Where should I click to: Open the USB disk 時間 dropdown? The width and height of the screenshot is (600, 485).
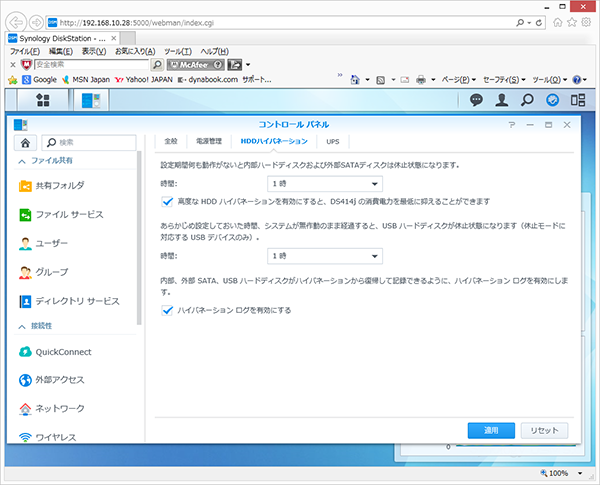pyautogui.click(x=325, y=256)
